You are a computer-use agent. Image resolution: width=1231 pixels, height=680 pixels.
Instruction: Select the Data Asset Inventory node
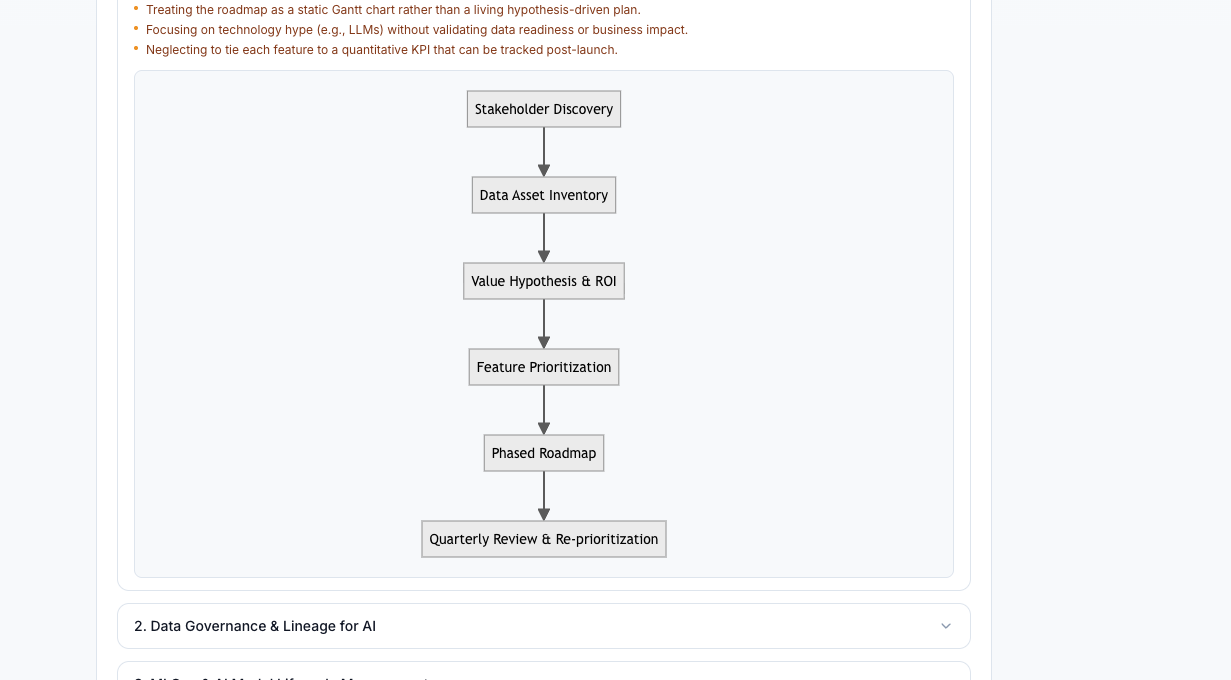point(544,195)
